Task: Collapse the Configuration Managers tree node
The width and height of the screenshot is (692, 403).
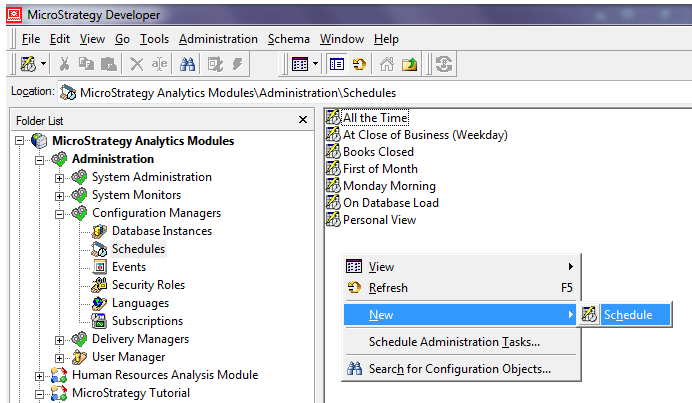Action: click(x=60, y=214)
